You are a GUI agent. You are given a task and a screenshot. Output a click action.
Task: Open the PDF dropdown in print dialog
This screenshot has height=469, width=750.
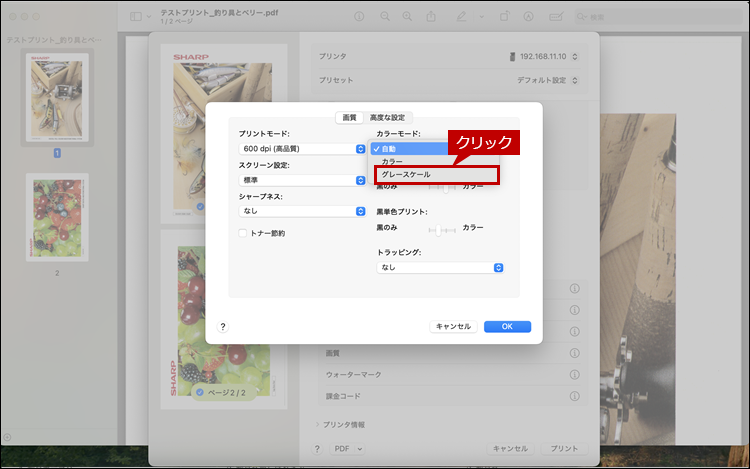(346, 449)
